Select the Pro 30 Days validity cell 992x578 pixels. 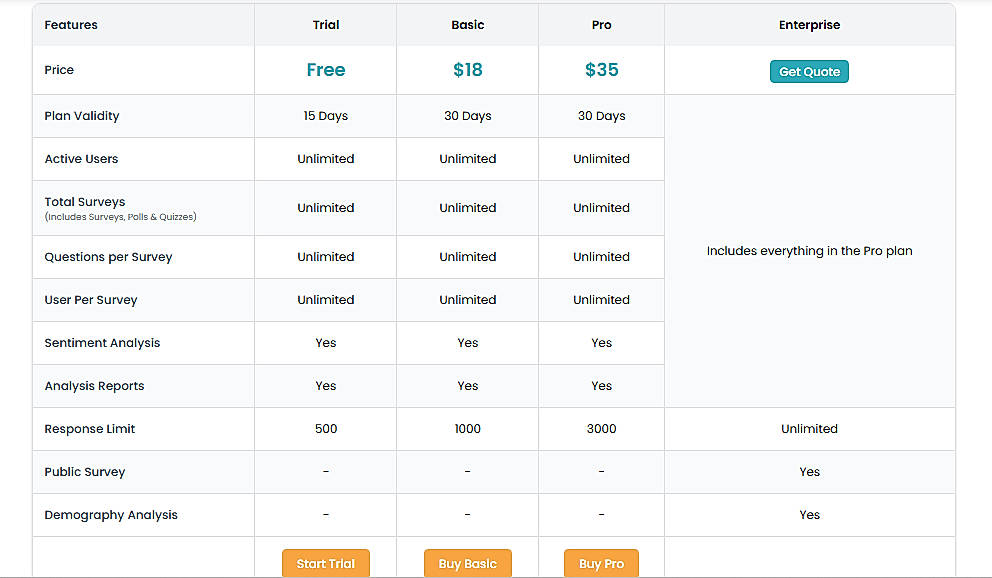[x=602, y=116]
